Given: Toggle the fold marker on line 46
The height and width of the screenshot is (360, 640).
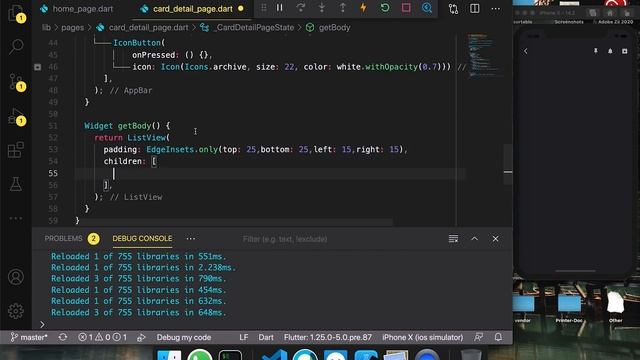Looking at the screenshot, I should [x=38, y=67].
